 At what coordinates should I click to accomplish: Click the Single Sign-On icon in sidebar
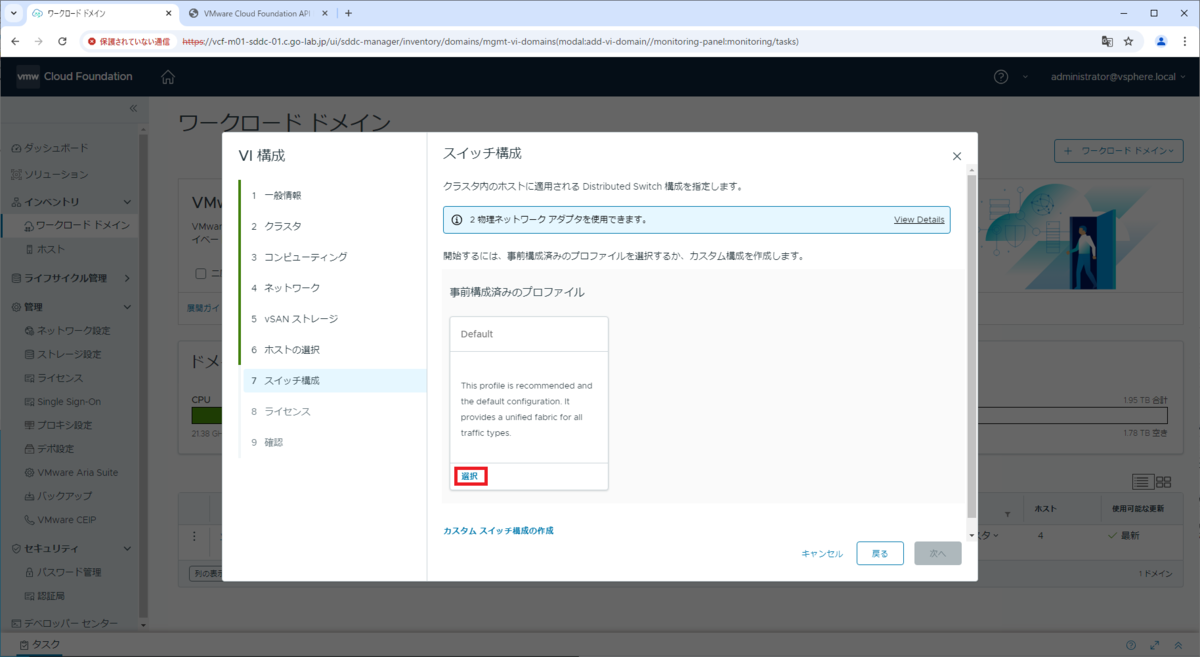tap(29, 401)
